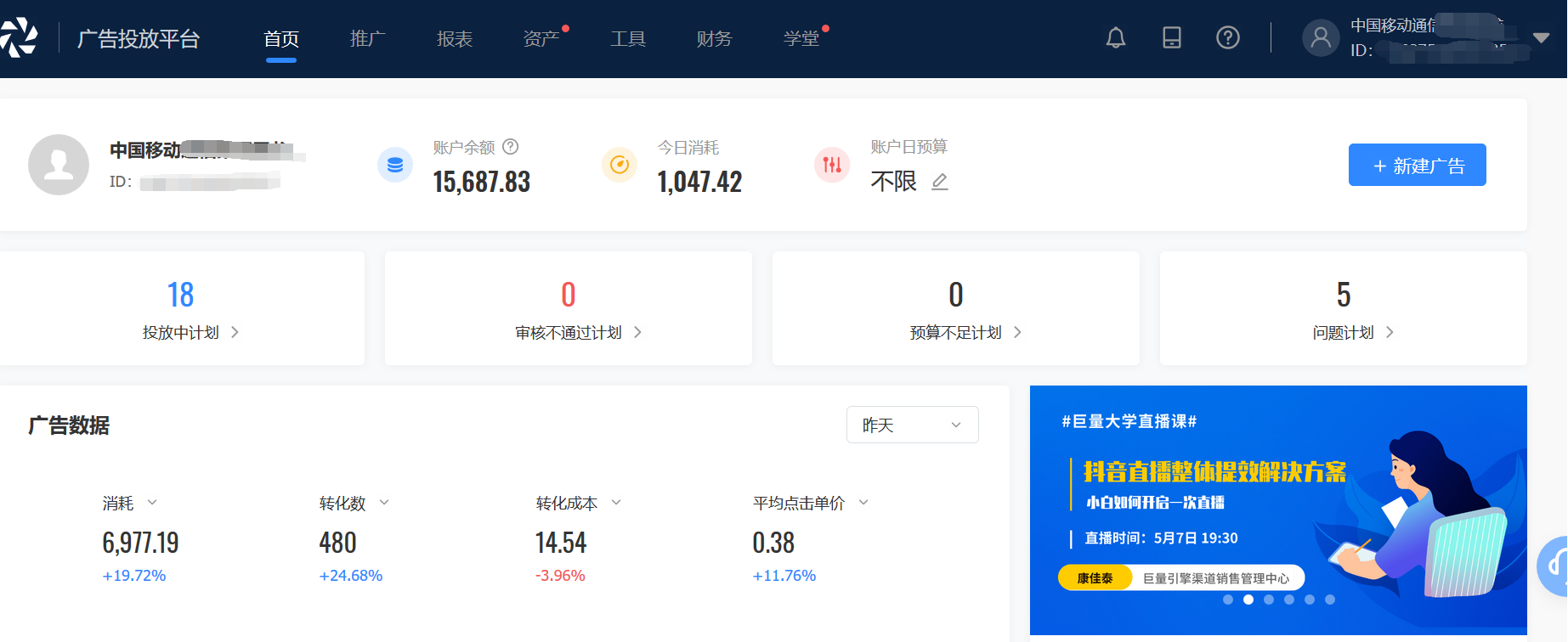1568x642 pixels.
Task: Click the floating customer service headset icon
Action: point(1555,565)
